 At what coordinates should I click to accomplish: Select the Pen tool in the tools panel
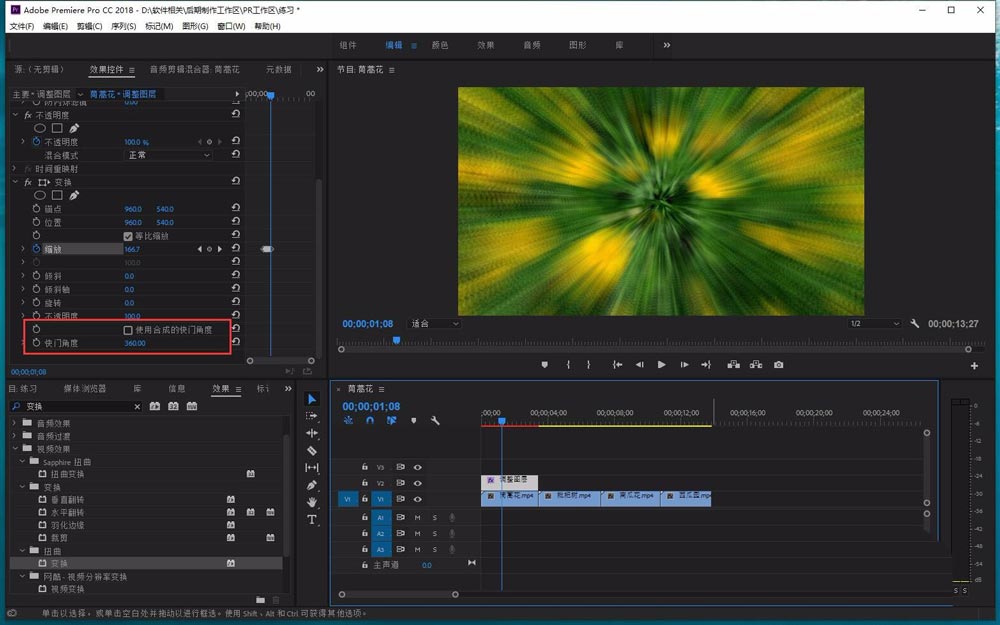coord(312,485)
